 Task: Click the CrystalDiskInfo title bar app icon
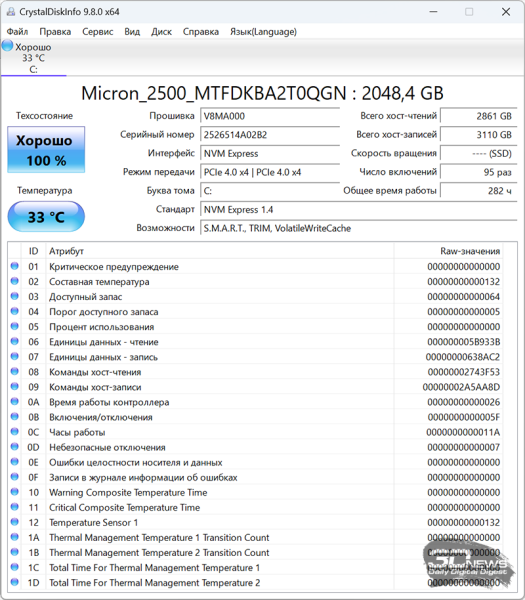[11, 12]
